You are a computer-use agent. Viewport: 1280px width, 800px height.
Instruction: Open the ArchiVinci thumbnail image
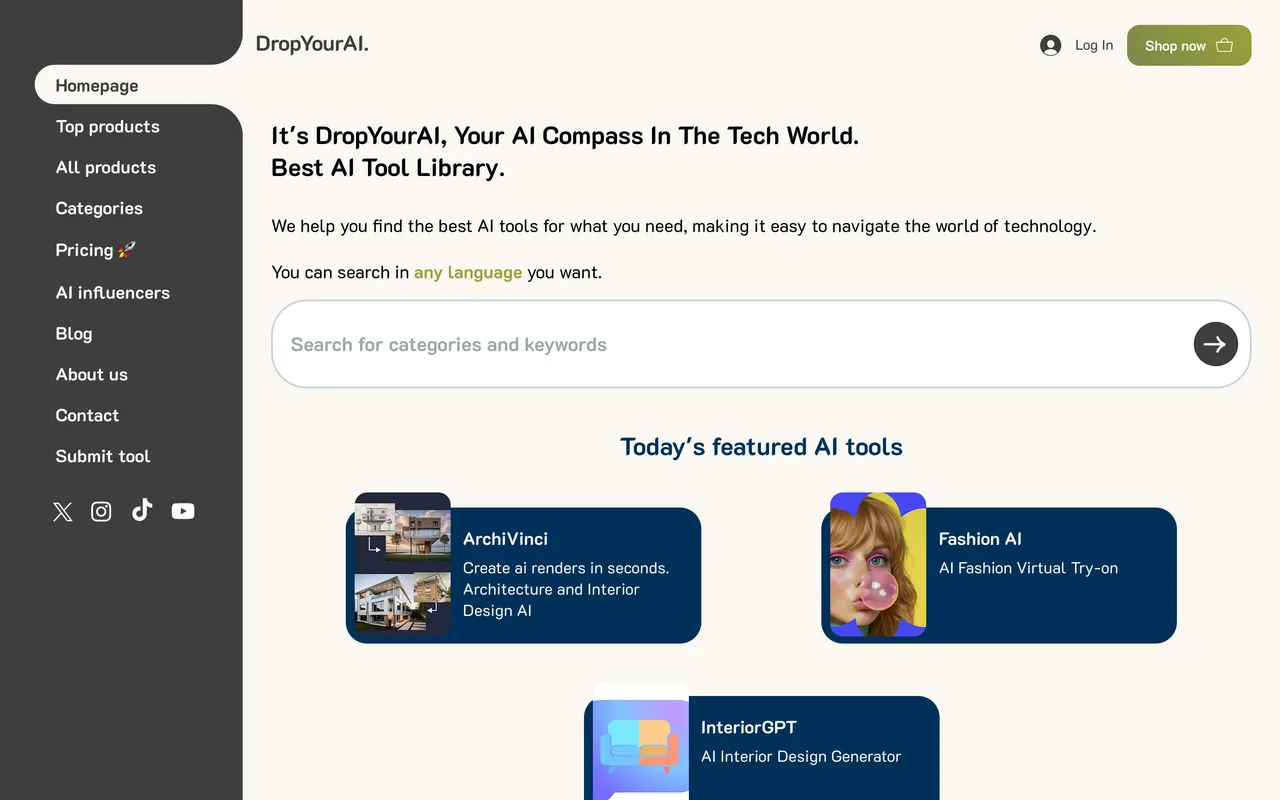[x=403, y=564]
